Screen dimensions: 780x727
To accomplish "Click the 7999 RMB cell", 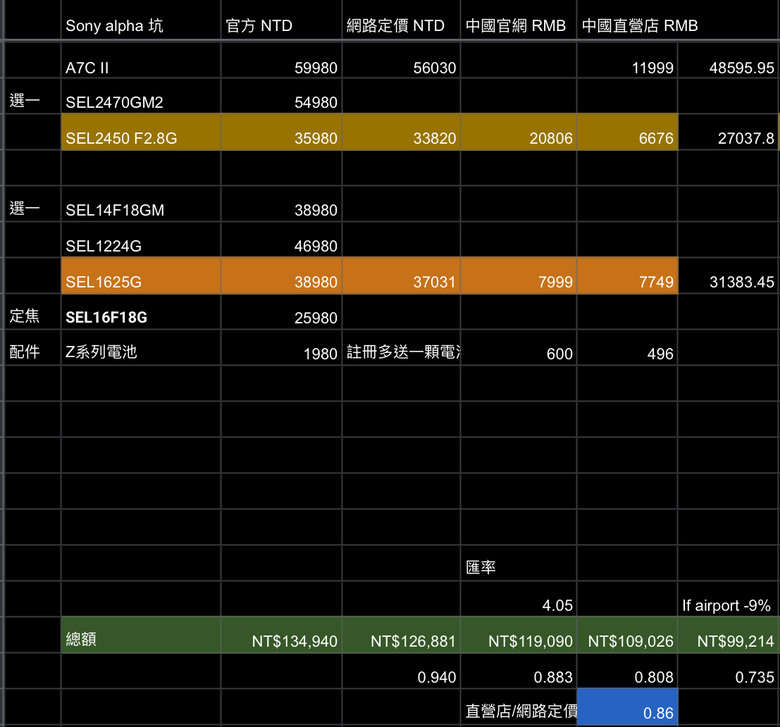I will click(518, 276).
